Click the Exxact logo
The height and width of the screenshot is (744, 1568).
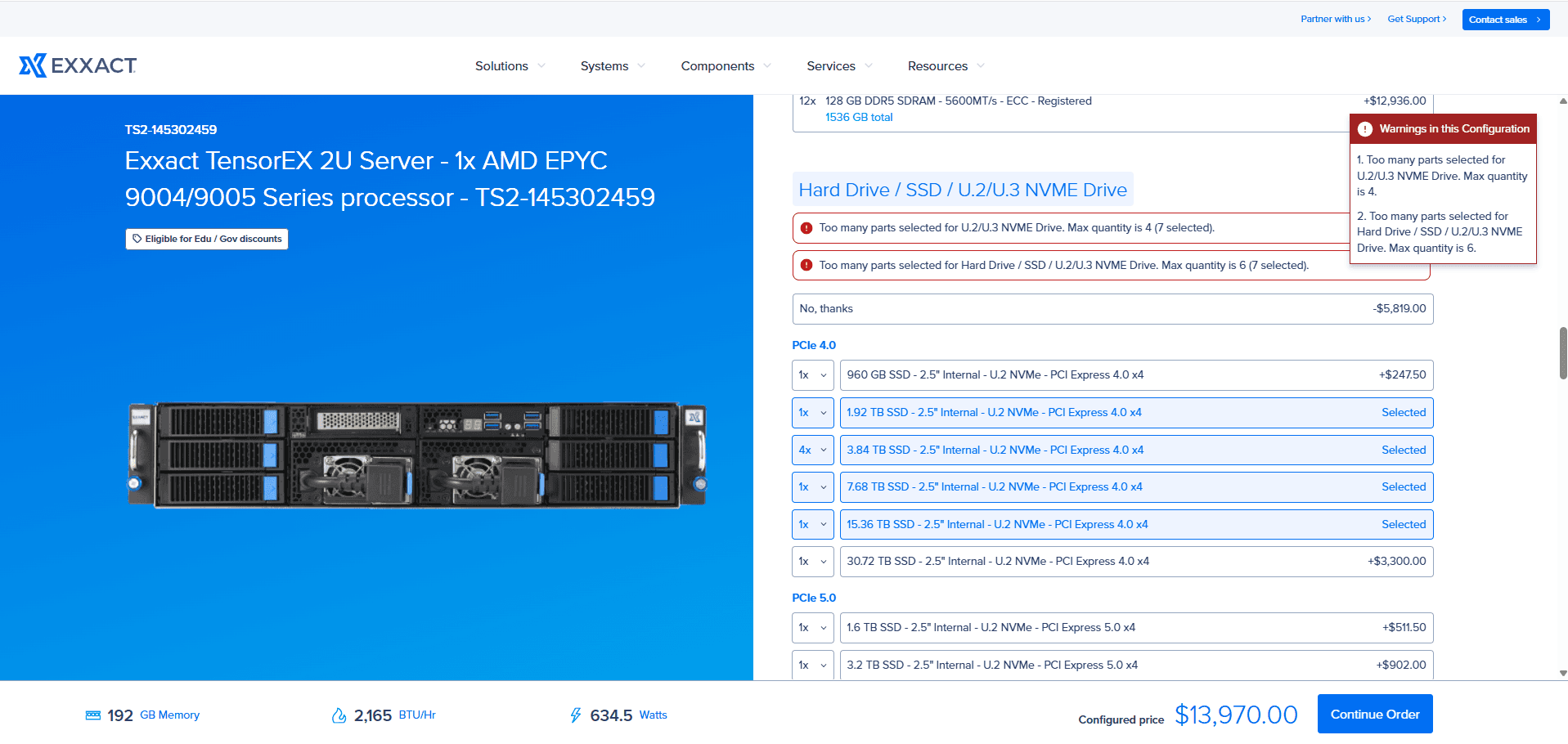pyautogui.click(x=78, y=65)
